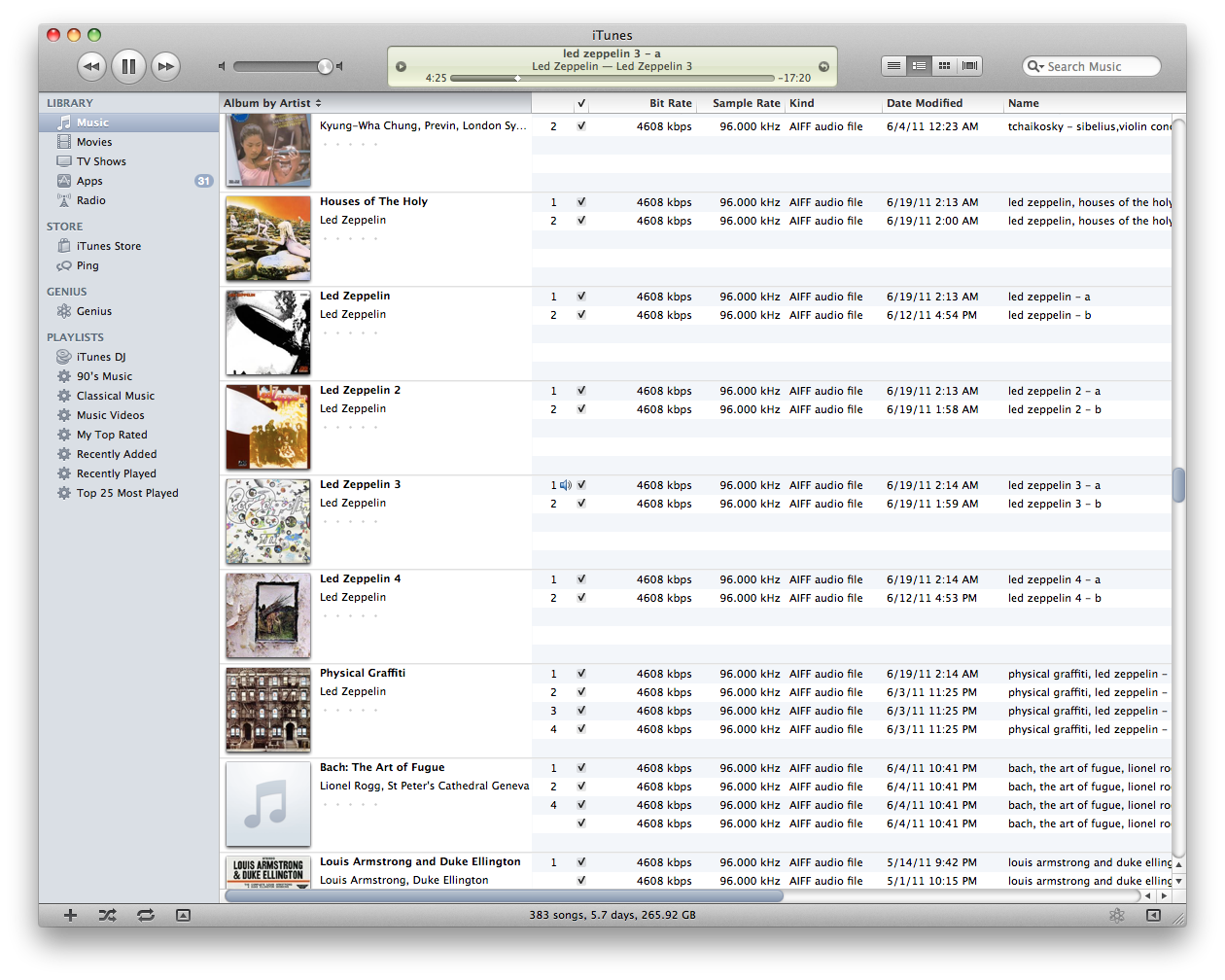
Task: Click the checkmark column header
Action: tap(581, 103)
